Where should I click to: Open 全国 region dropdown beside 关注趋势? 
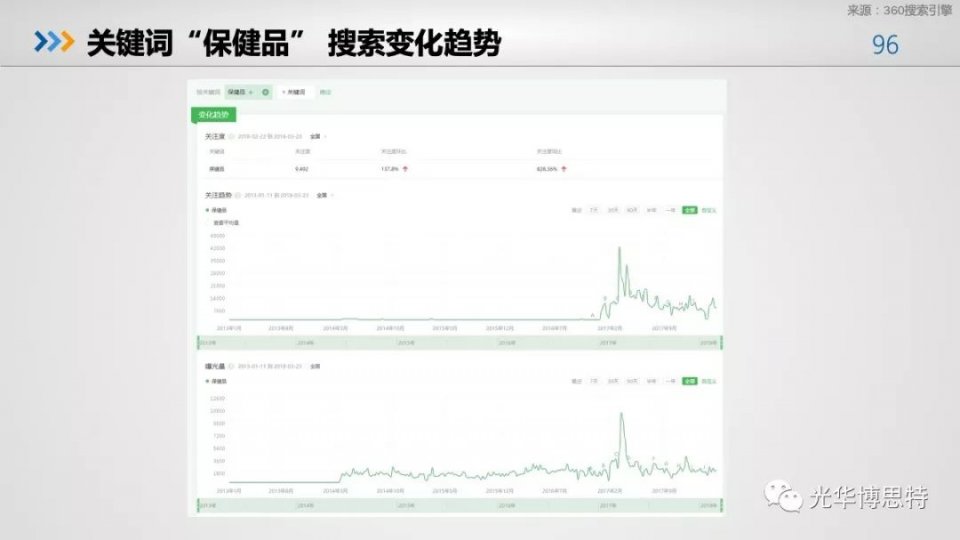tap(324, 195)
